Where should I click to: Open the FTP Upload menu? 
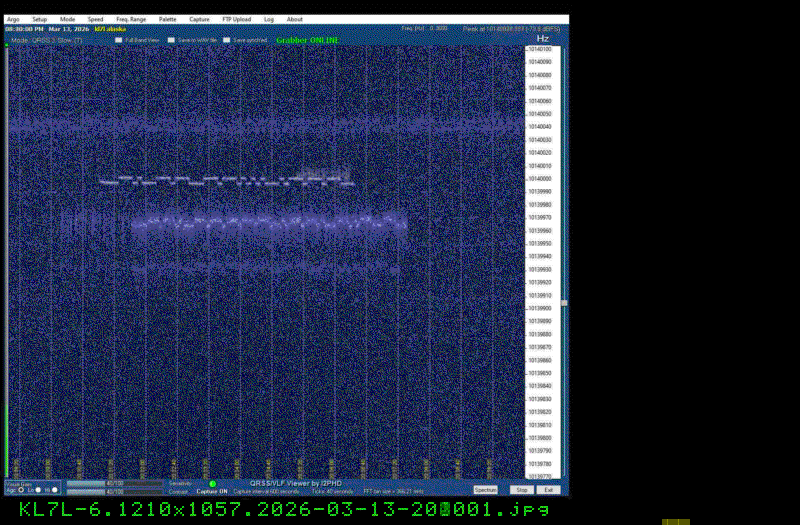(x=237, y=19)
